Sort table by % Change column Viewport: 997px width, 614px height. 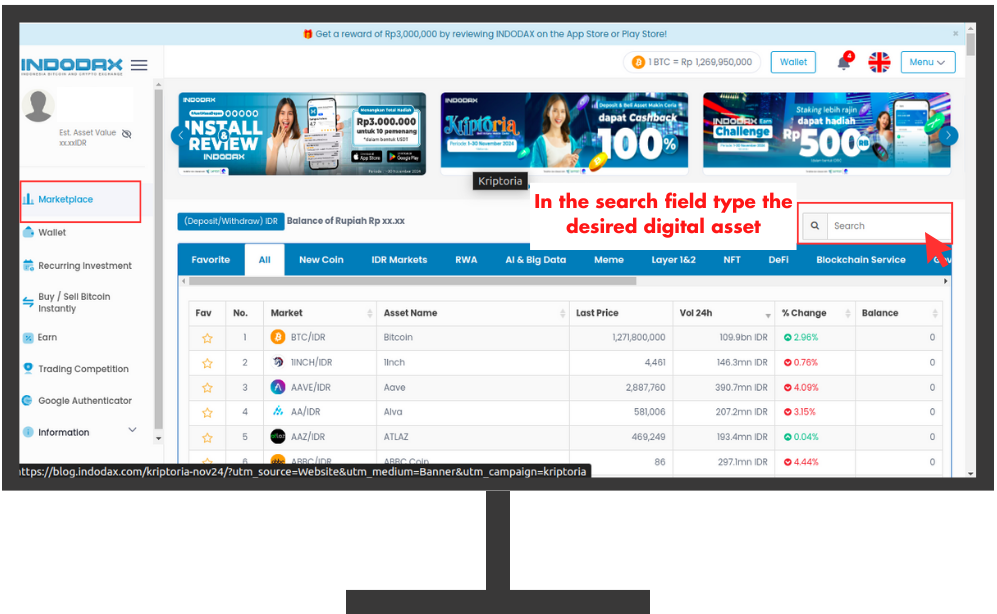(x=848, y=313)
